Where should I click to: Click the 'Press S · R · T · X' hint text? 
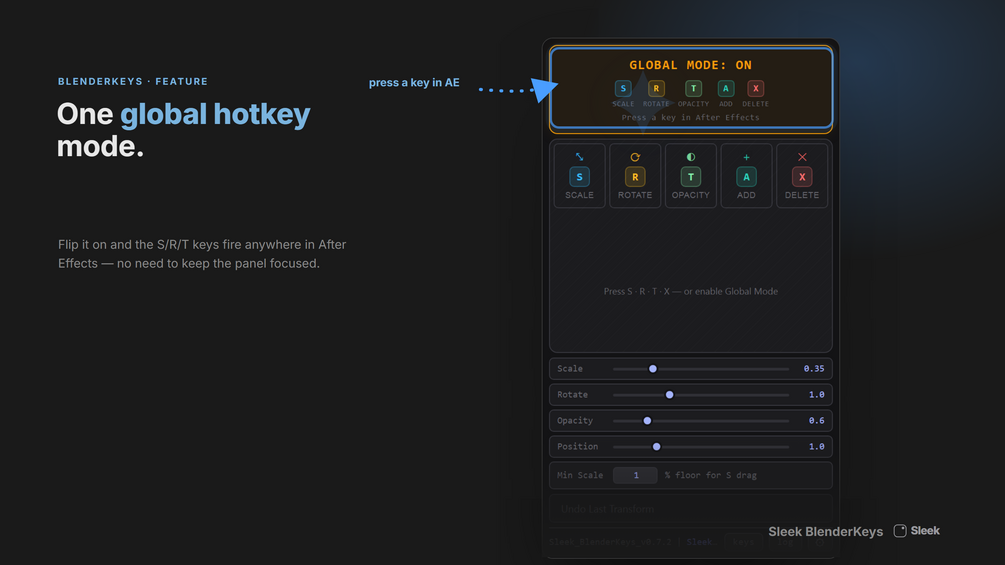tap(690, 291)
